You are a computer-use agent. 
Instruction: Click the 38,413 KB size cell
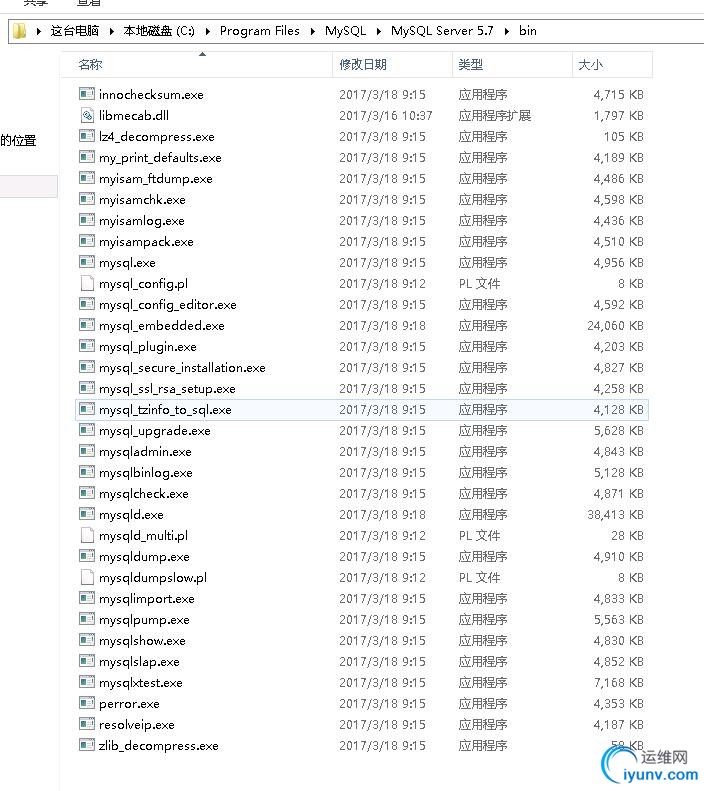(615, 514)
